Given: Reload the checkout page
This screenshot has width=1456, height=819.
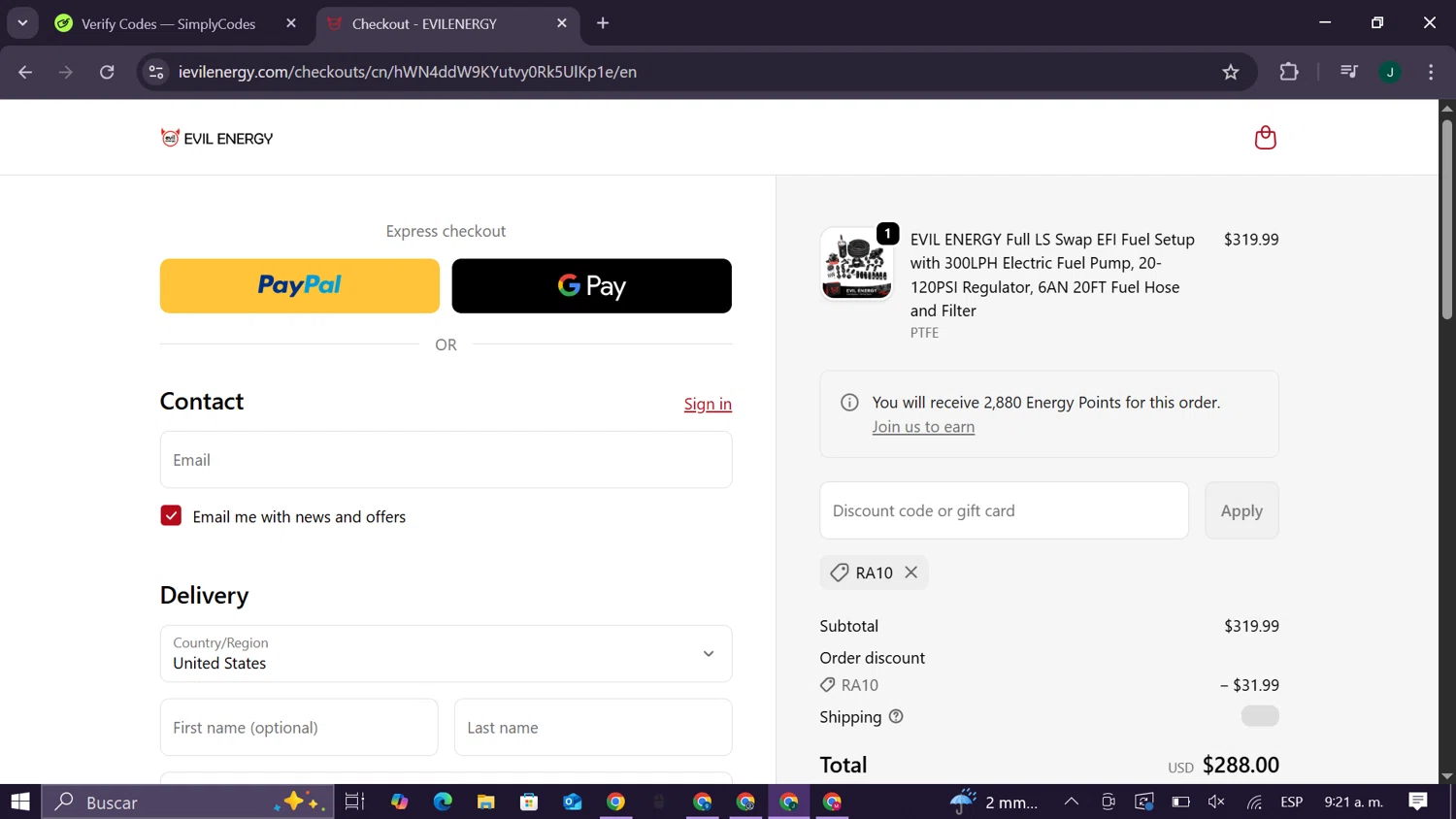Looking at the screenshot, I should [107, 72].
